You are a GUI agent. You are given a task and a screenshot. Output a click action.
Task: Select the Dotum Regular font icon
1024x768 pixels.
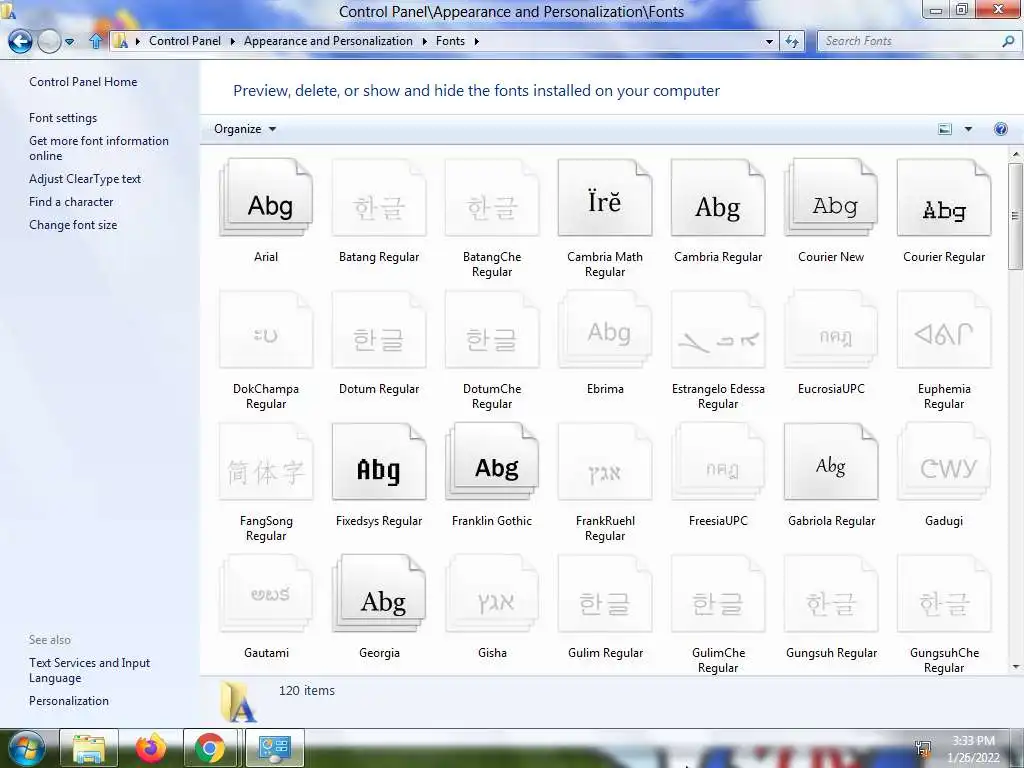click(x=379, y=330)
